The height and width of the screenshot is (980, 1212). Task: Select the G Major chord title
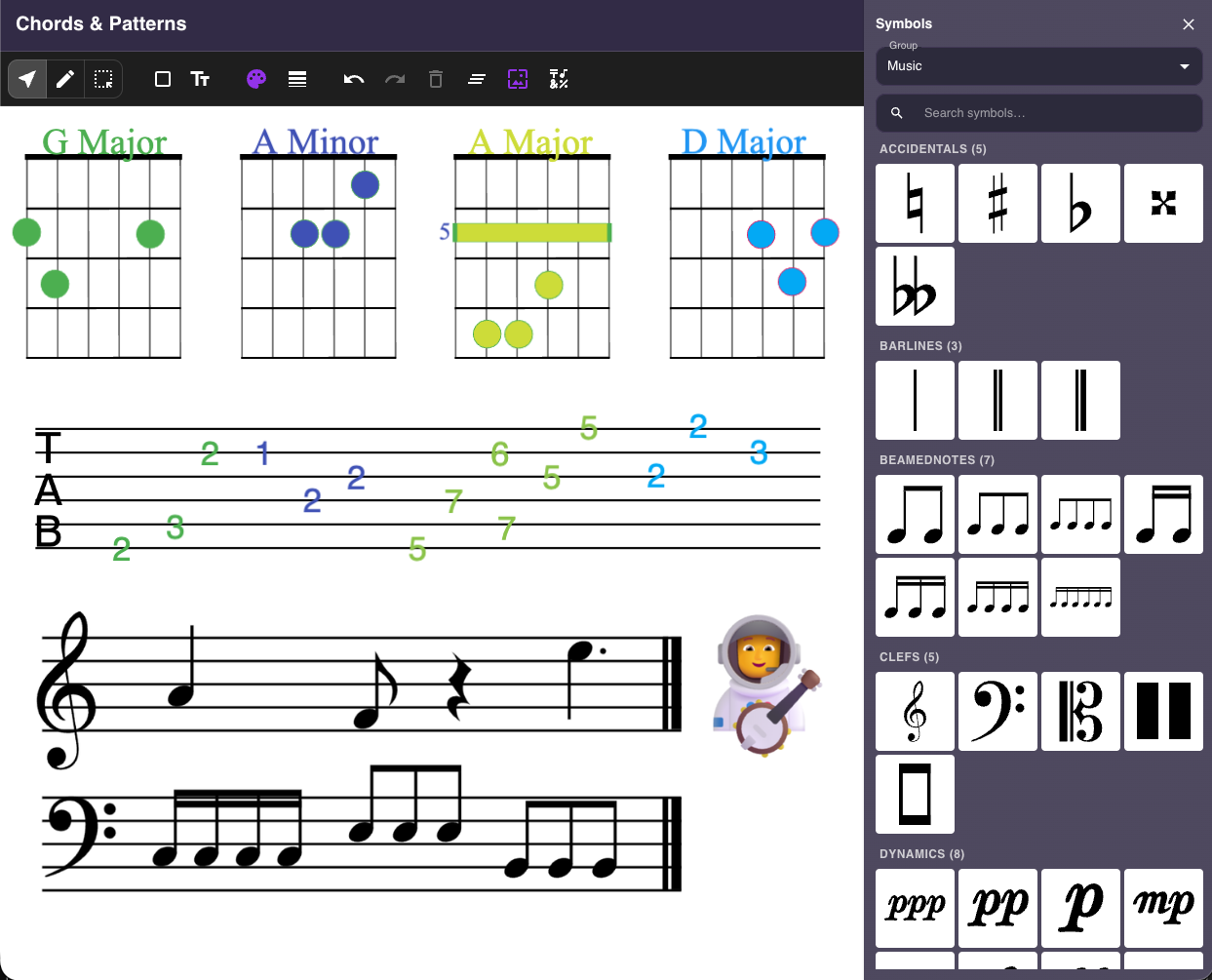point(104,142)
